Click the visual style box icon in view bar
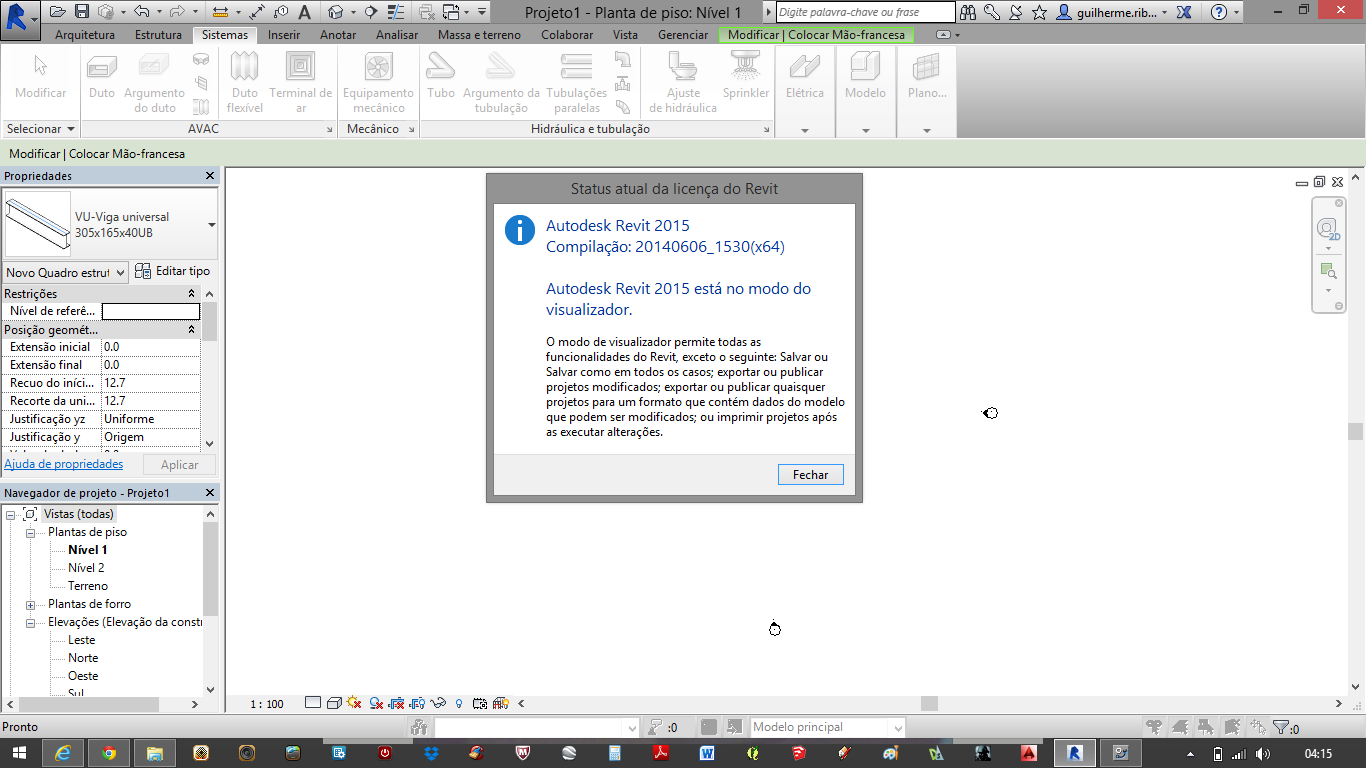1366x768 pixels. pos(335,703)
